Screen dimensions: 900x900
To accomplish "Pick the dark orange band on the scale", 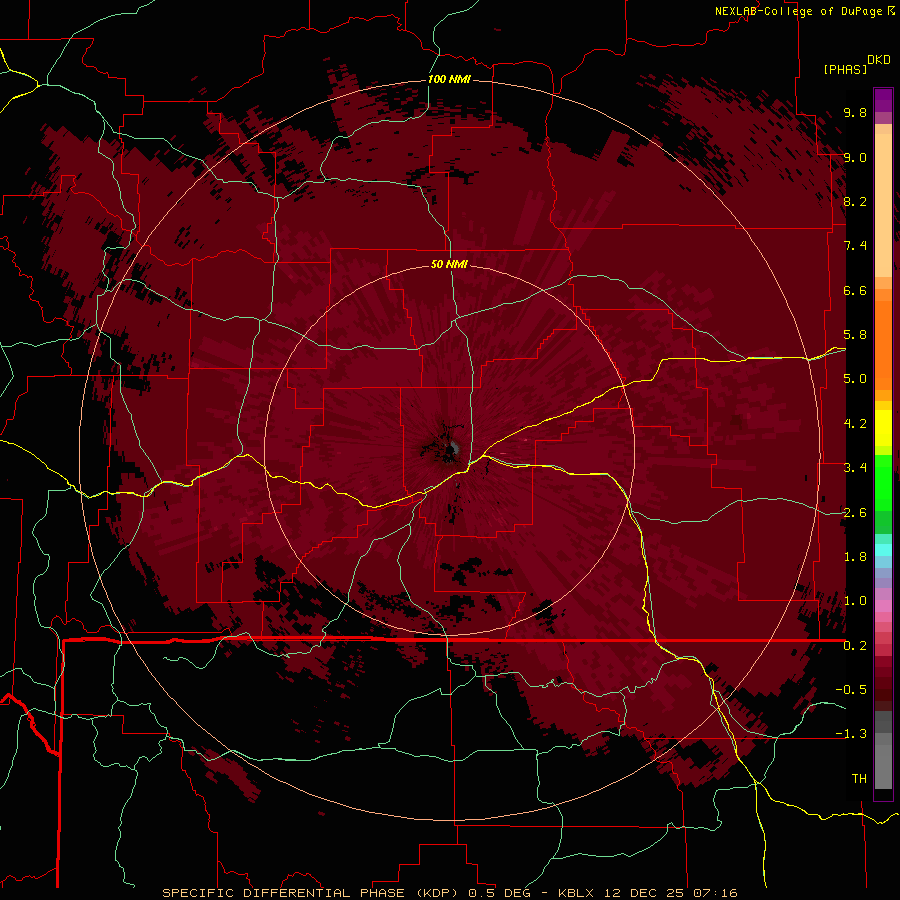I will click(883, 344).
